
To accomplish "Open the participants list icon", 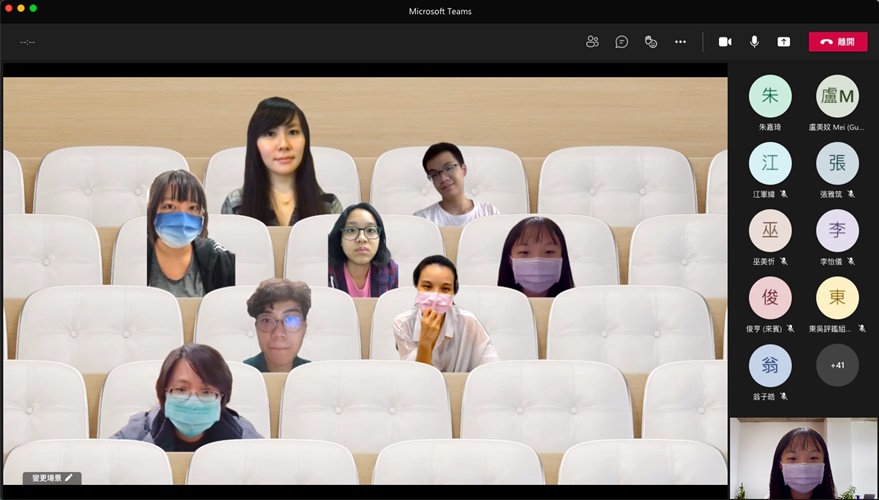I will pos(592,42).
